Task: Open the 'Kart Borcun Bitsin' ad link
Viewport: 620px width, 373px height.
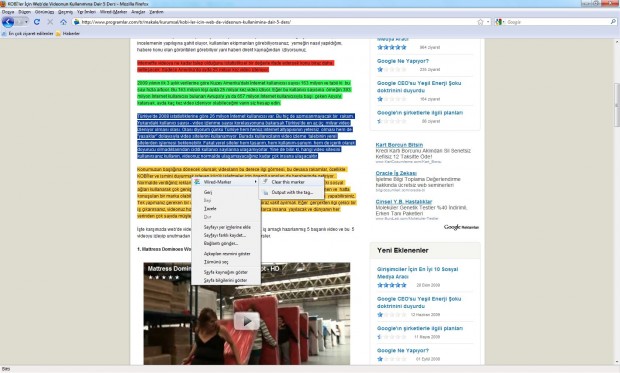Action: [399, 145]
